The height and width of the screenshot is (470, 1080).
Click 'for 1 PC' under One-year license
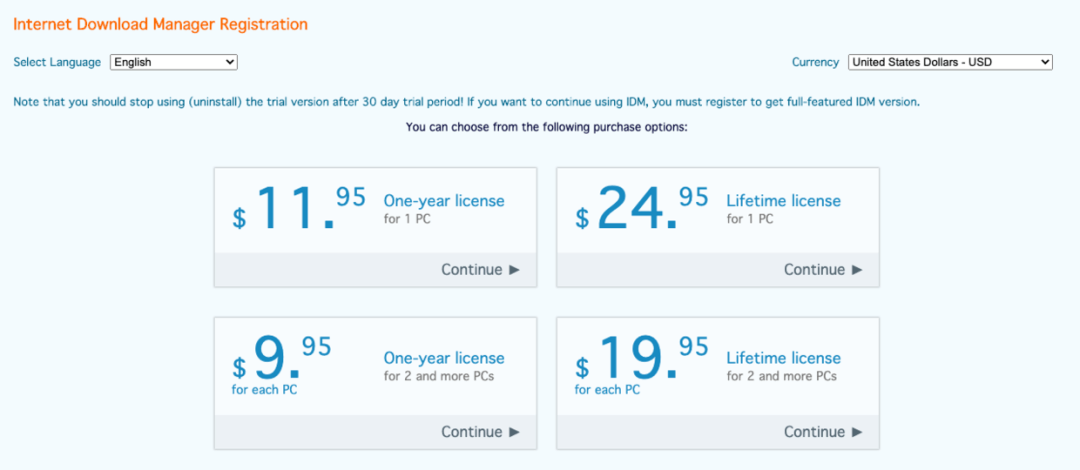pos(407,219)
